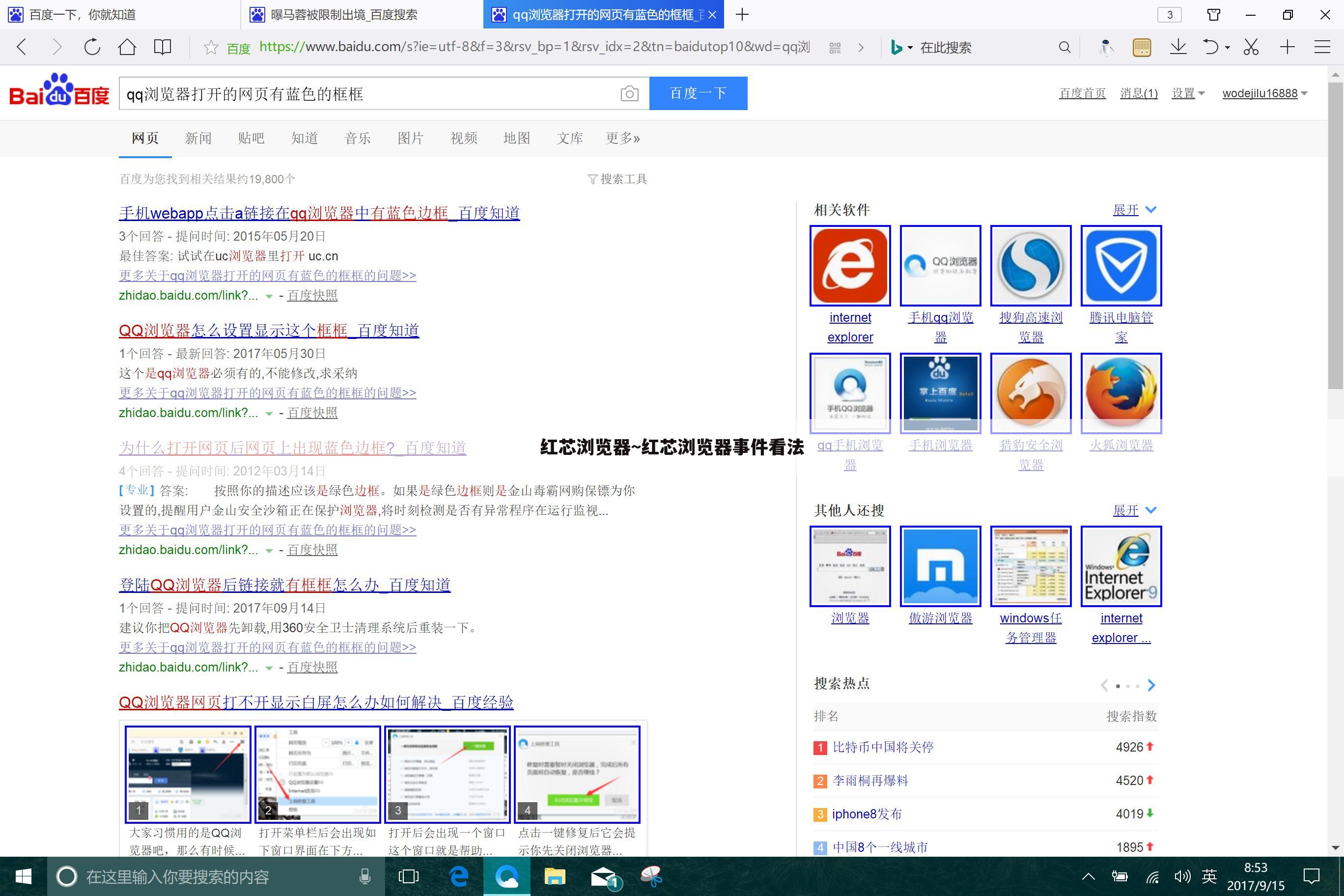Open the internet explorer software thumbnail
Screen dimensions: 1344x896
tap(850, 266)
